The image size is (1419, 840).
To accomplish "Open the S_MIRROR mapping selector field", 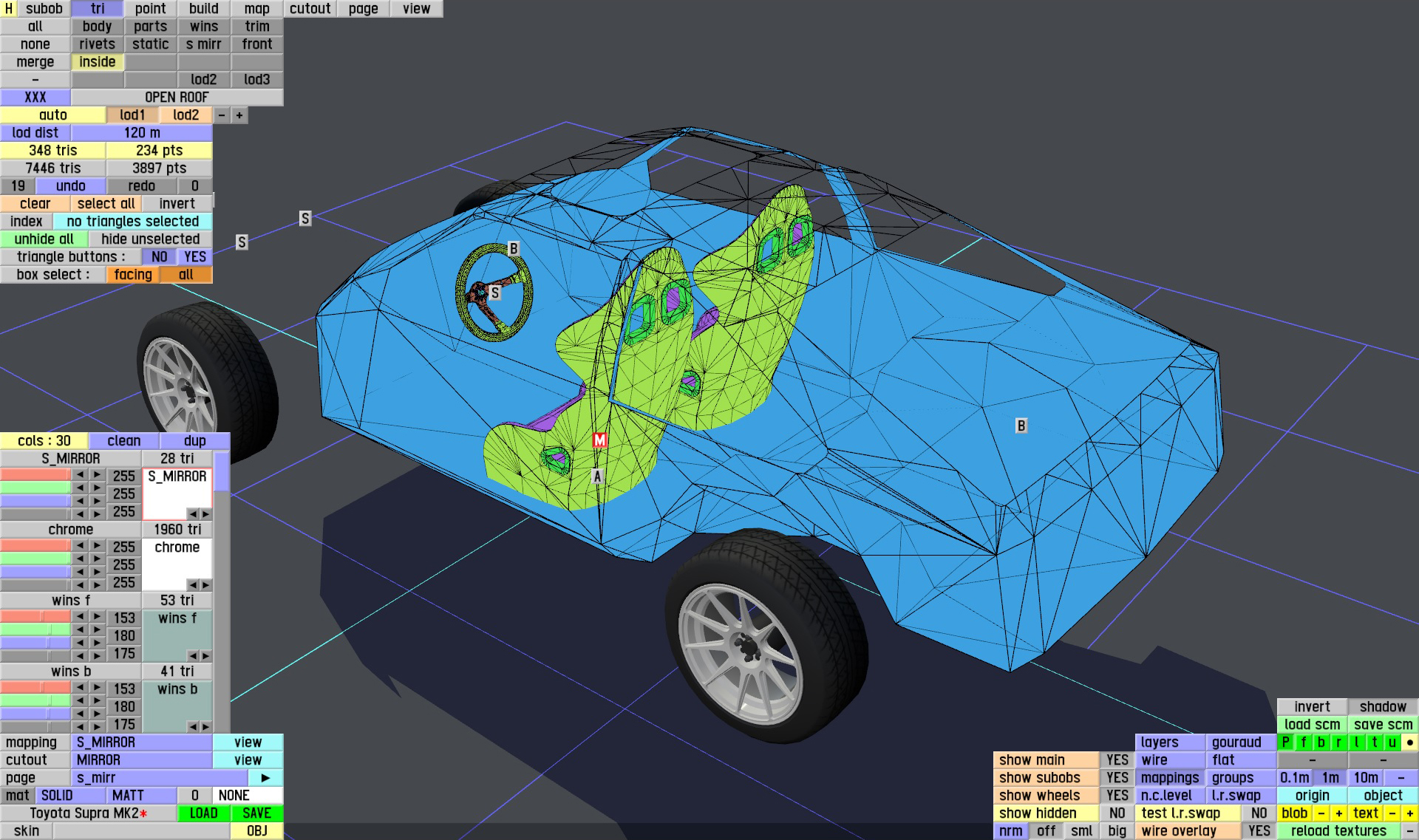I will pyautogui.click(x=141, y=742).
